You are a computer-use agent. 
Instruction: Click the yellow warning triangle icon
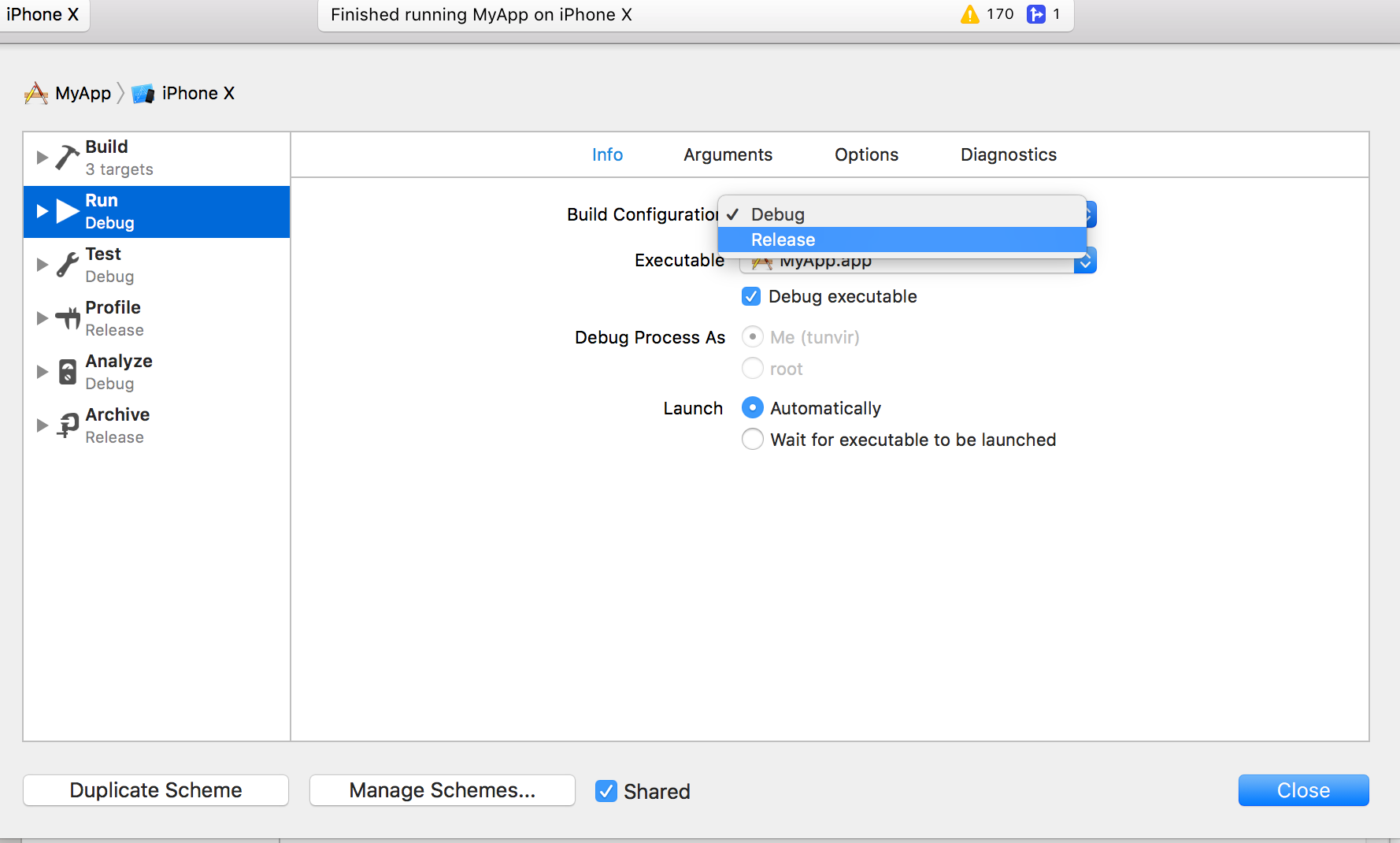point(970,14)
